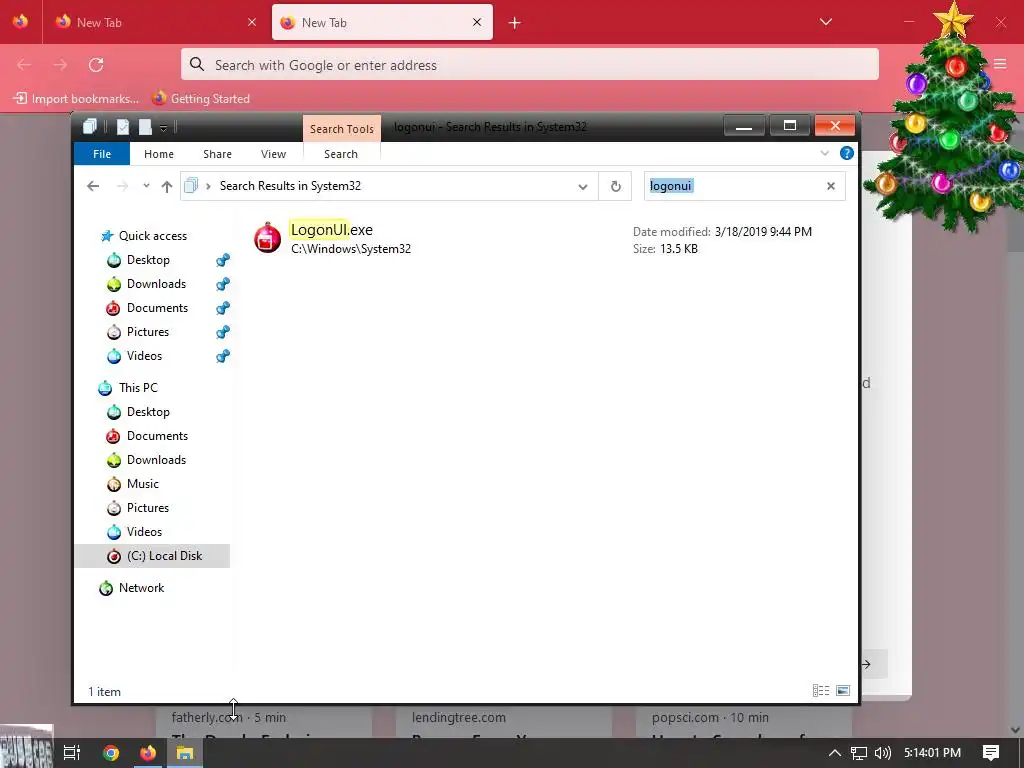Select Documents under This PC

[x=157, y=436]
